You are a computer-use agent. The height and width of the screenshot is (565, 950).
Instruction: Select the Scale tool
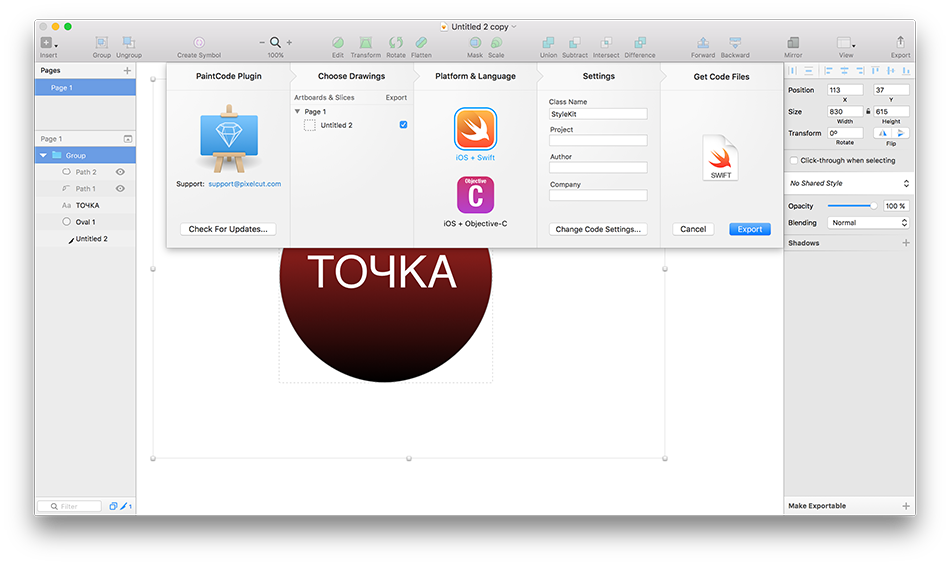[x=496, y=42]
